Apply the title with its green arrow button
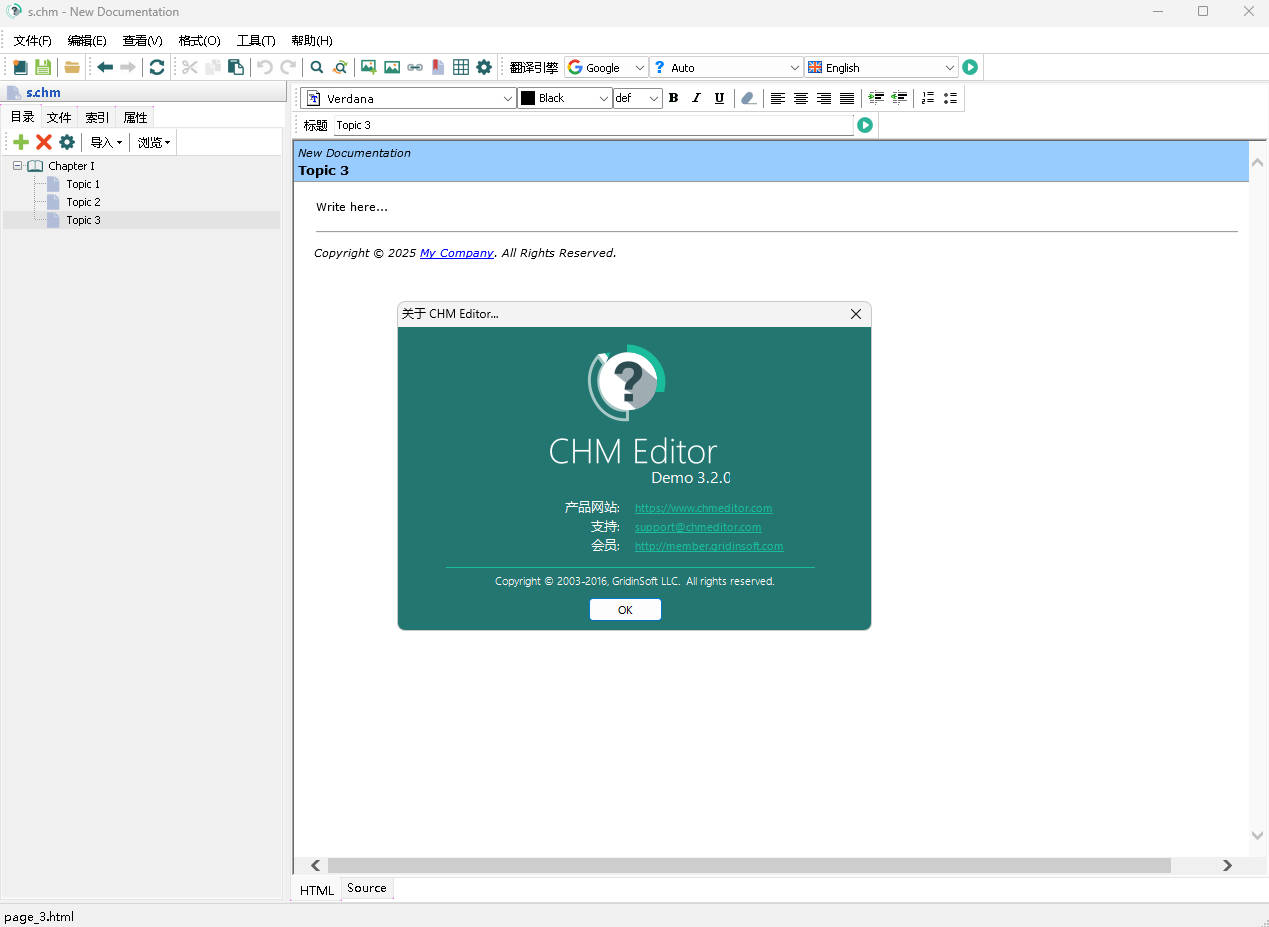 pos(865,125)
